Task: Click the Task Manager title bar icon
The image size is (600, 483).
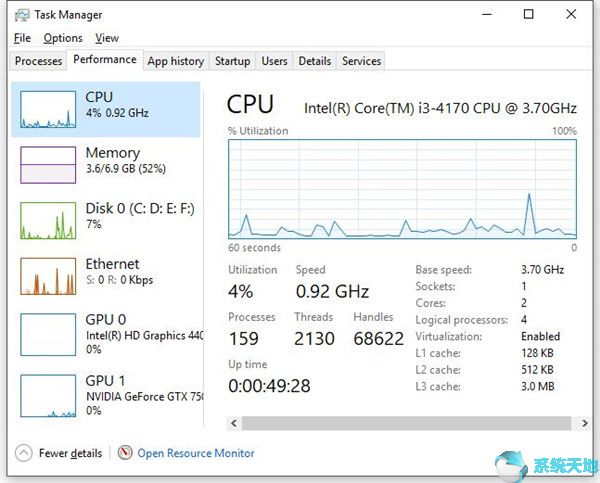Action: (x=22, y=15)
